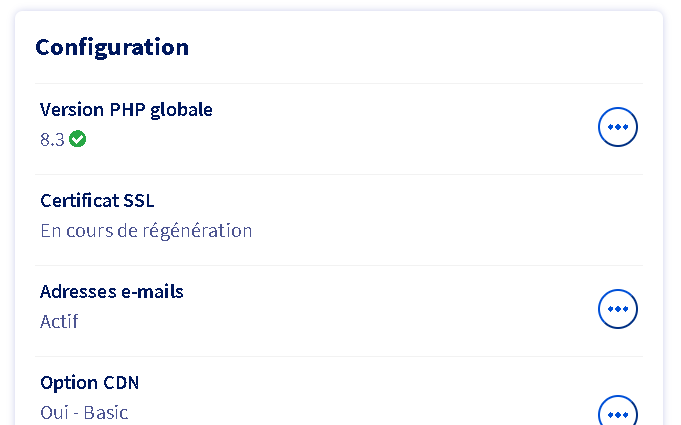Viewport: 681px width, 425px height.
Task: Open the Version PHP globale actions menu
Action: point(617,127)
